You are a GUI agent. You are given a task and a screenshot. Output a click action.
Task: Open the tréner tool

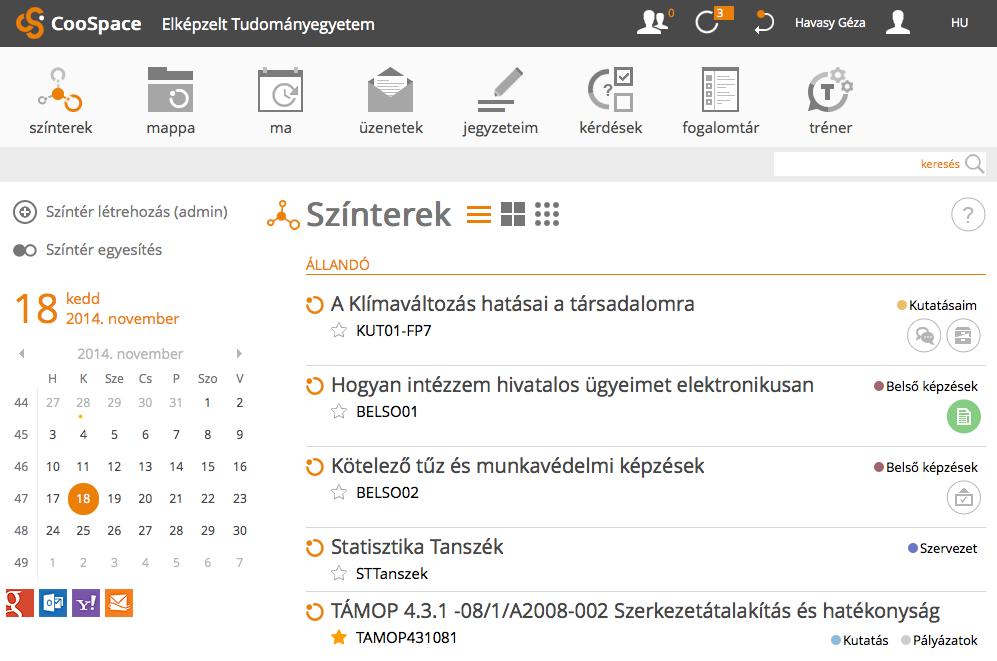click(830, 101)
